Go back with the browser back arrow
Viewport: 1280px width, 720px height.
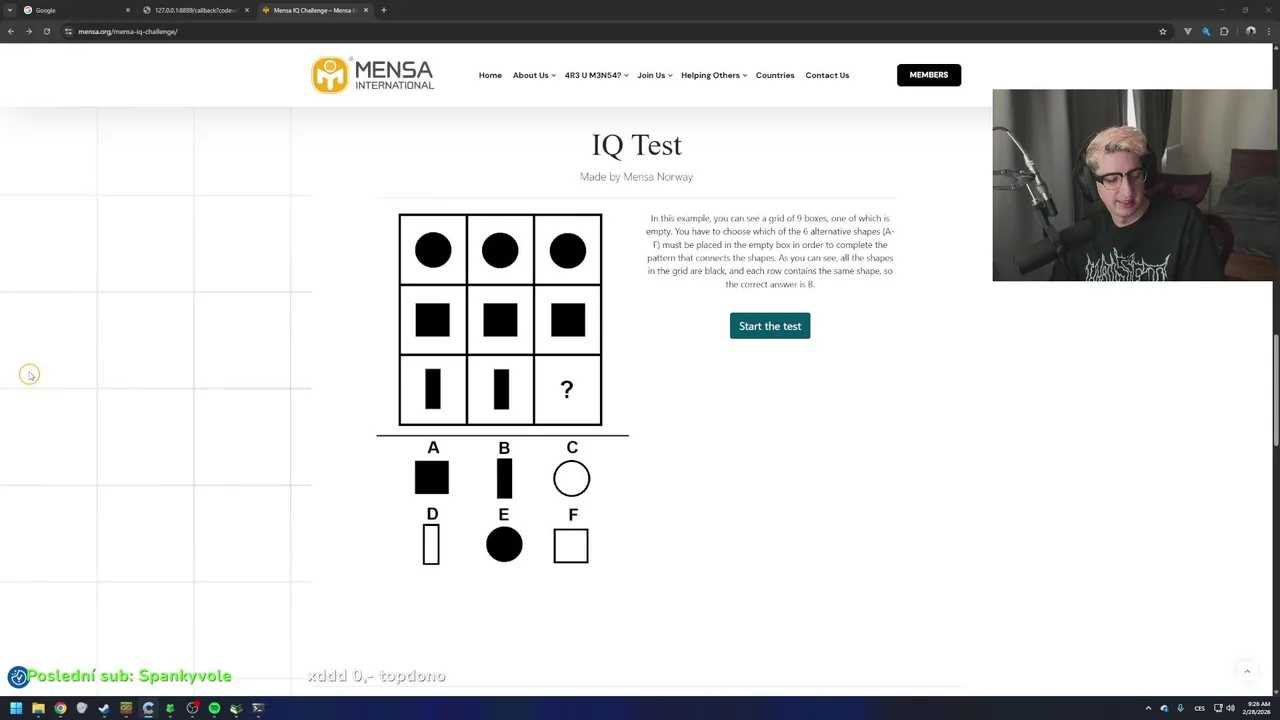coord(11,31)
